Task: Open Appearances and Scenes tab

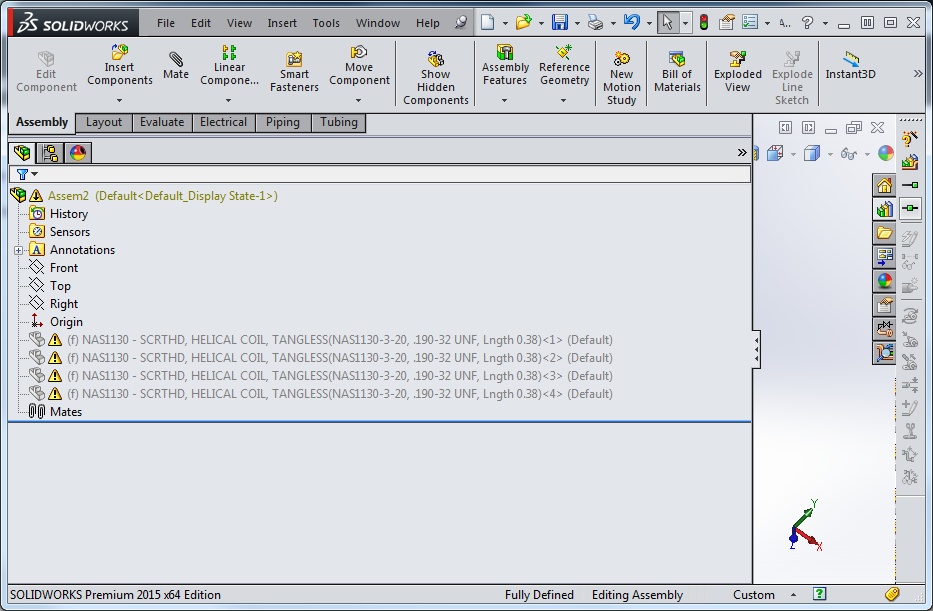Action: click(x=884, y=281)
